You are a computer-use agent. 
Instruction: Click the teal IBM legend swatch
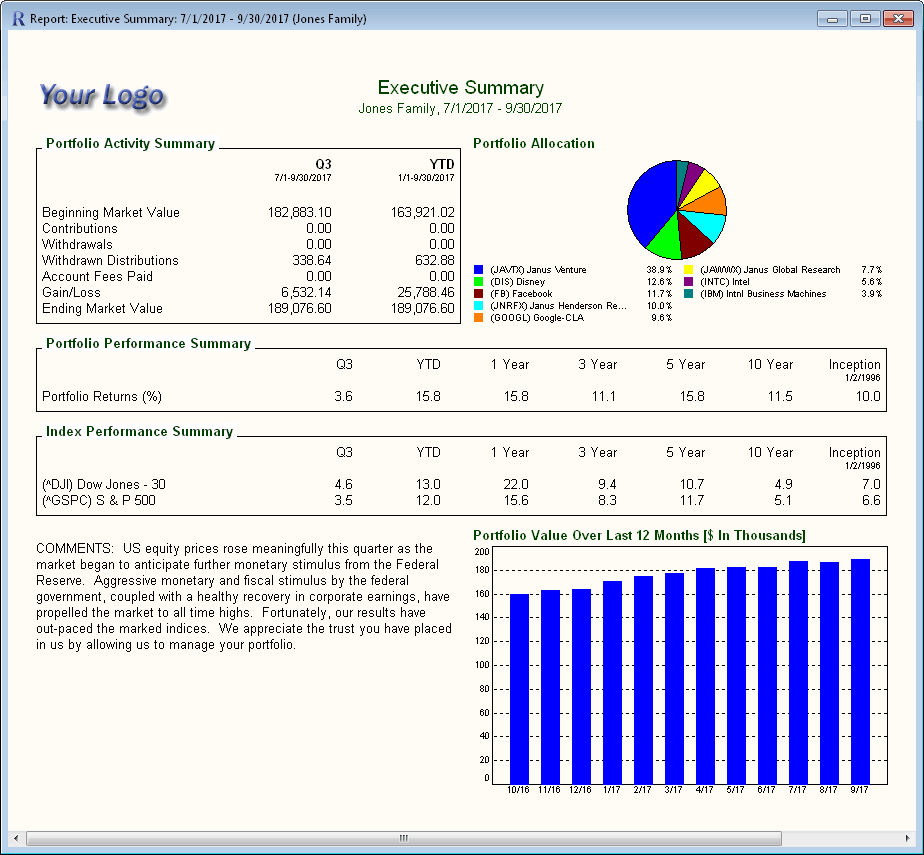click(688, 293)
